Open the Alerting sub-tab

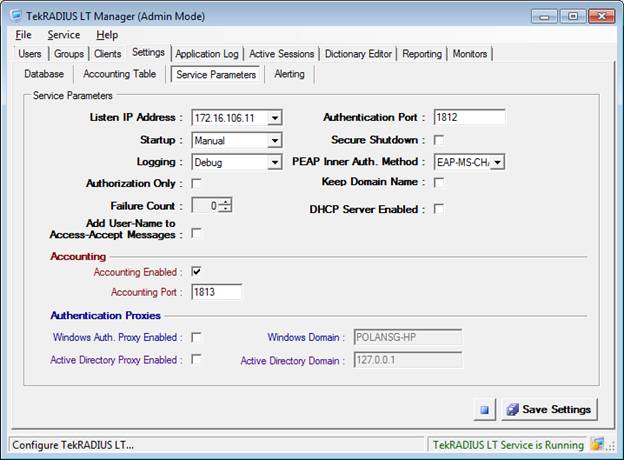point(289,74)
